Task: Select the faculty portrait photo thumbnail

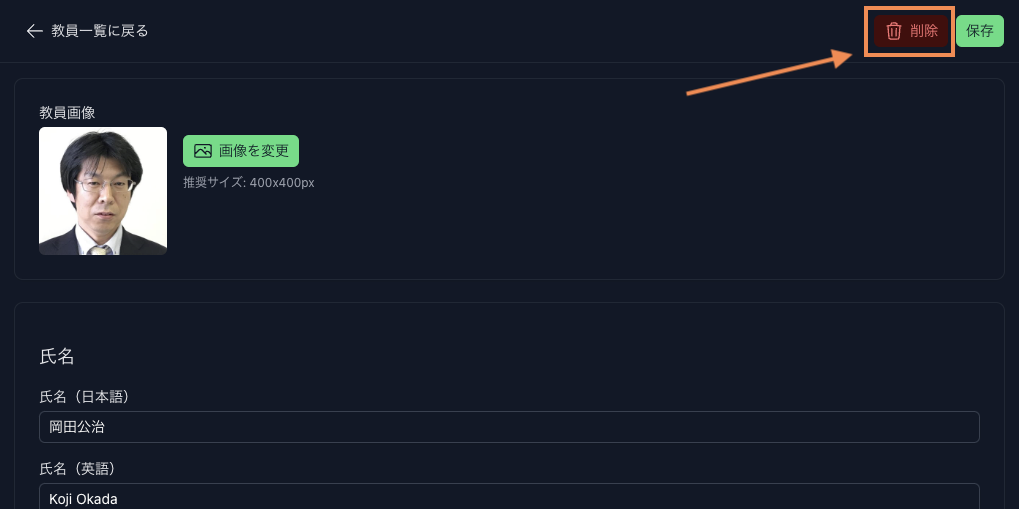Action: coord(103,191)
